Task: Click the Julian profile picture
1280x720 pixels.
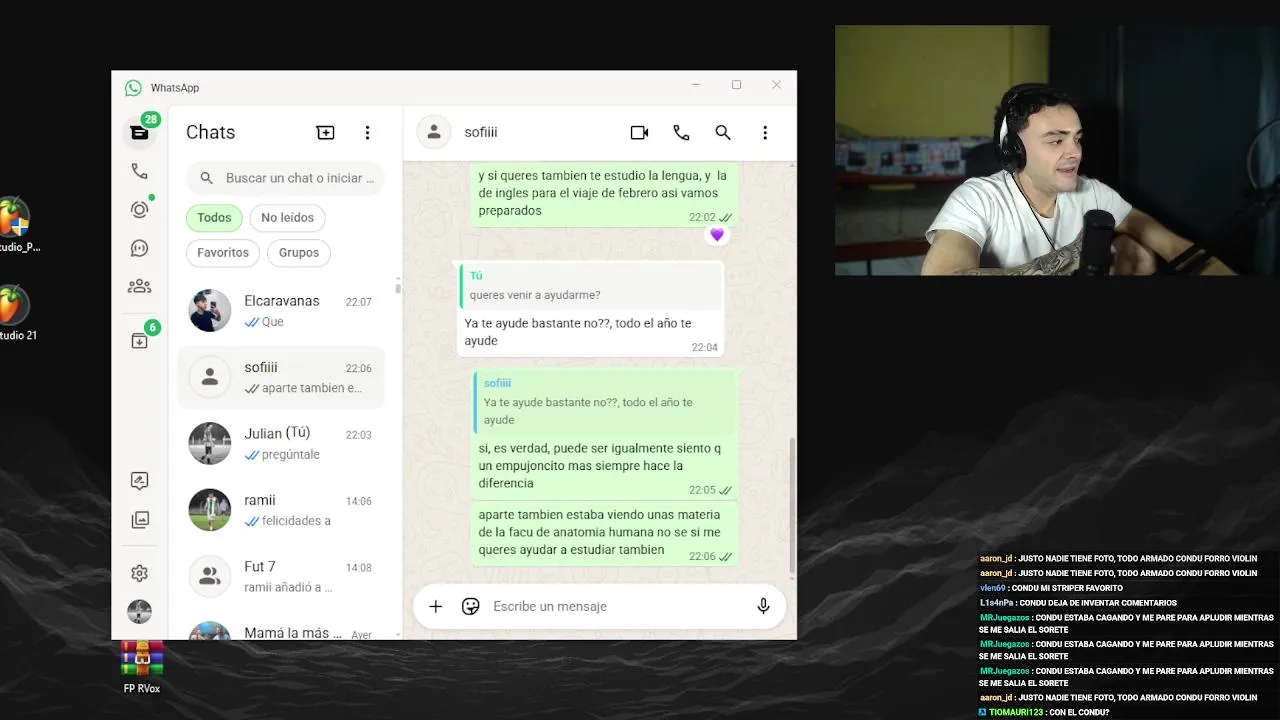Action: point(210,443)
